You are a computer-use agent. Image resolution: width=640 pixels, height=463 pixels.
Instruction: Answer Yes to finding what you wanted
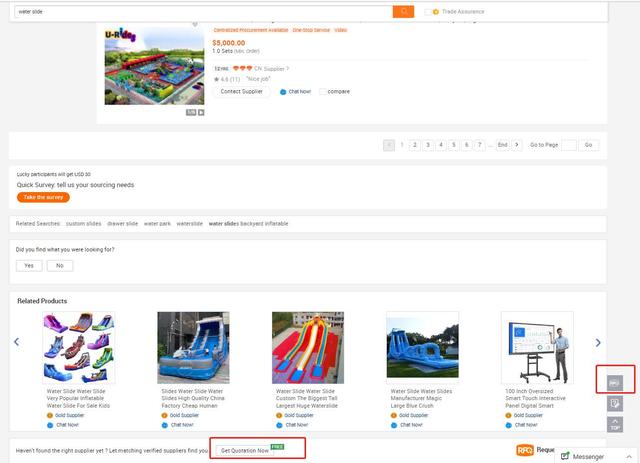(x=29, y=266)
